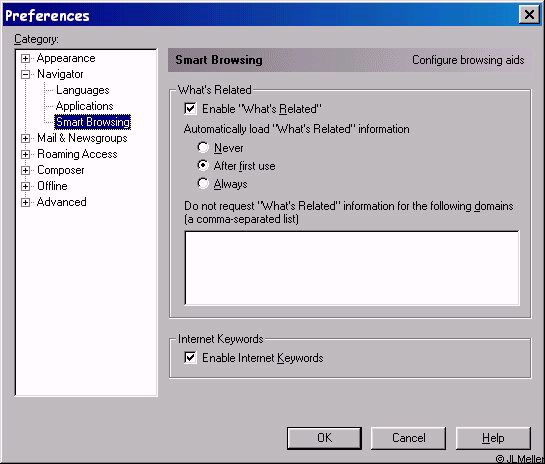Select the After first use option
Viewport: 545px width, 464px height.
pyautogui.click(x=203, y=165)
